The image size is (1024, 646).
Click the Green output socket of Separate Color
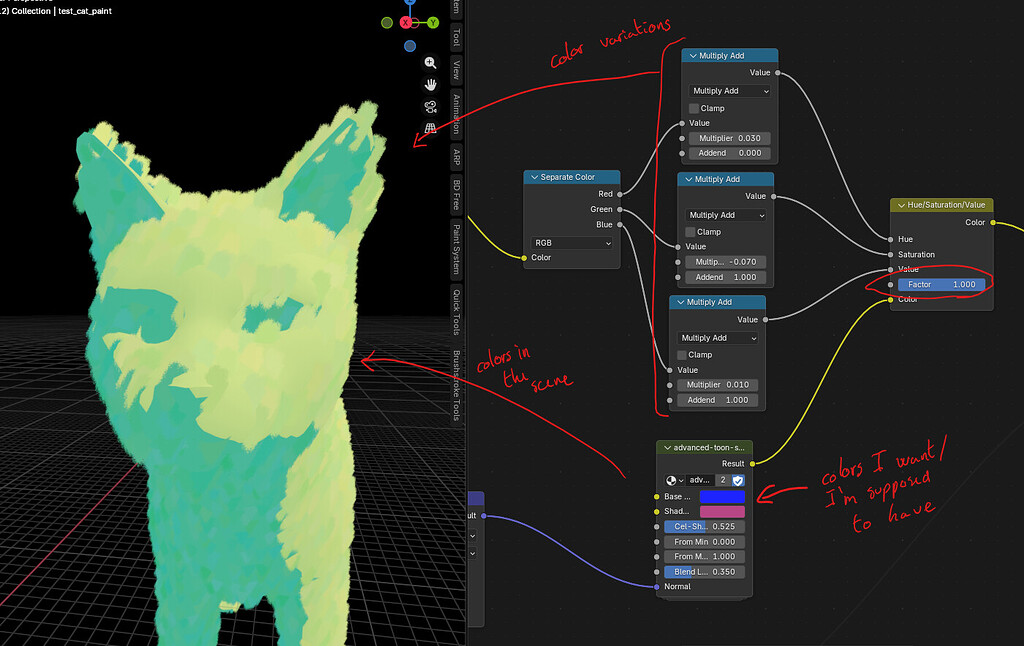620,210
